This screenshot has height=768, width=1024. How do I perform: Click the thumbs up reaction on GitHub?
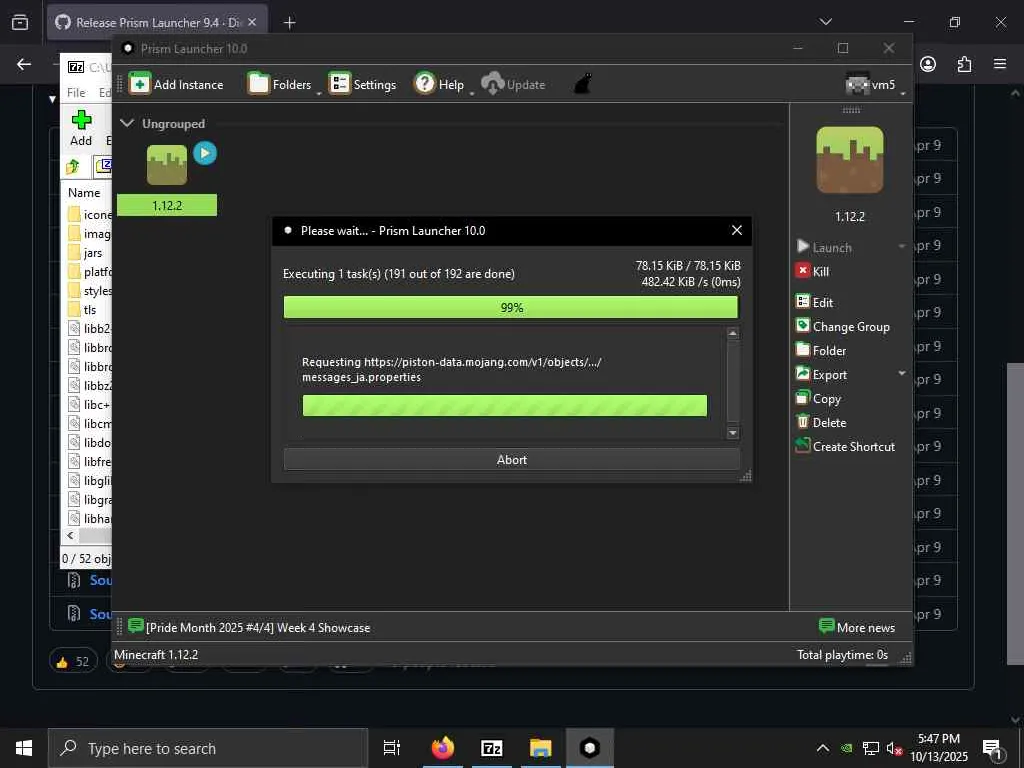[x=72, y=662]
